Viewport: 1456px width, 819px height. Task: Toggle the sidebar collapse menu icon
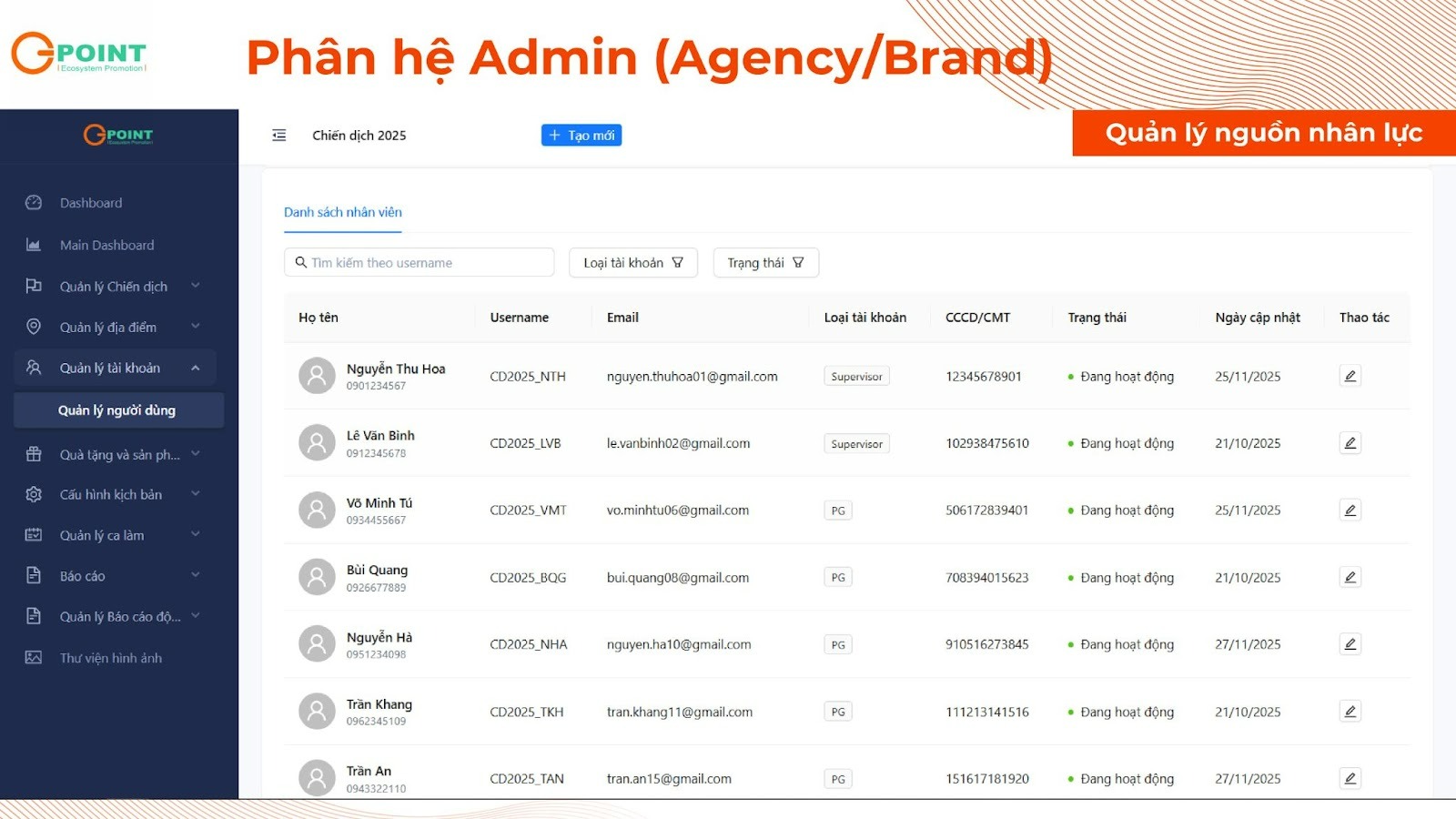(279, 136)
